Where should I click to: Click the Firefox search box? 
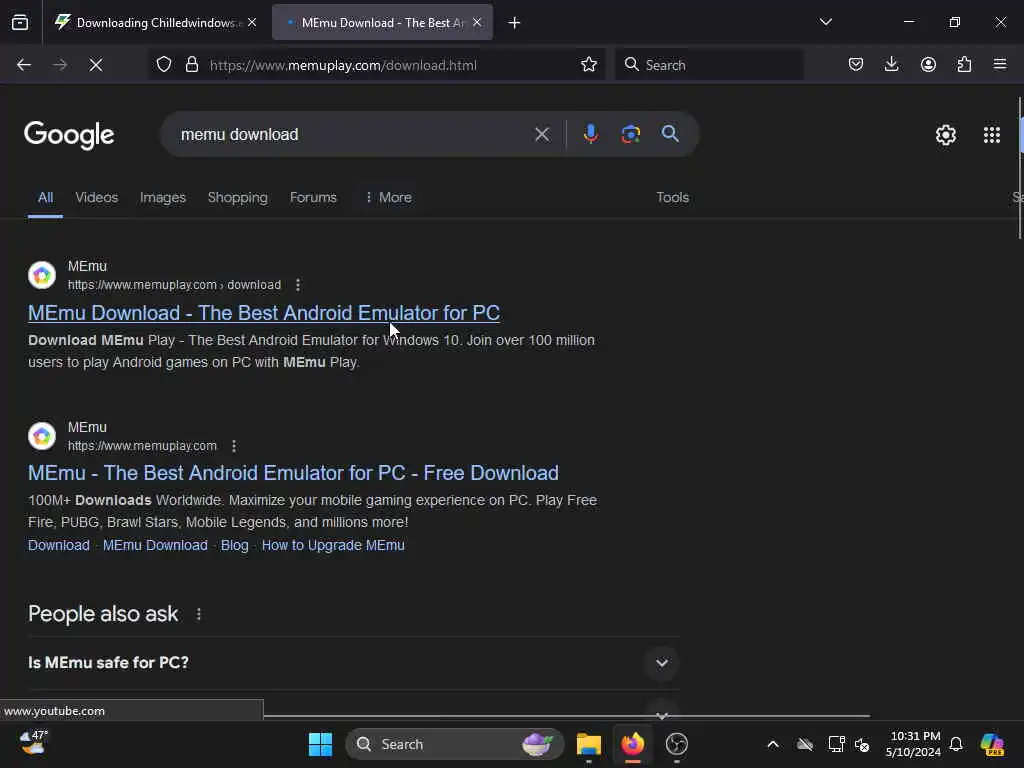coord(709,65)
